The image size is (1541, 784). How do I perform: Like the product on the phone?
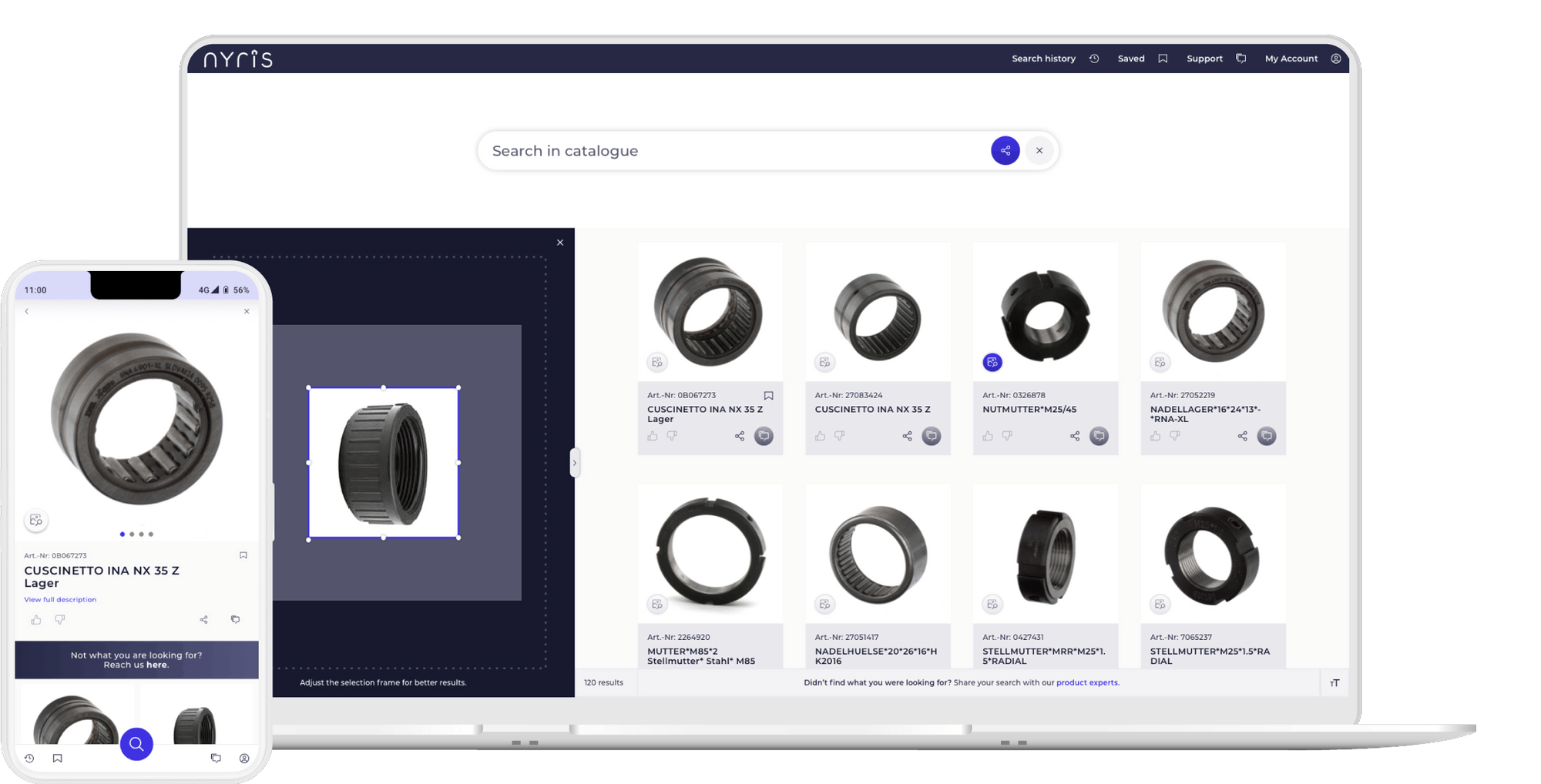(x=36, y=619)
